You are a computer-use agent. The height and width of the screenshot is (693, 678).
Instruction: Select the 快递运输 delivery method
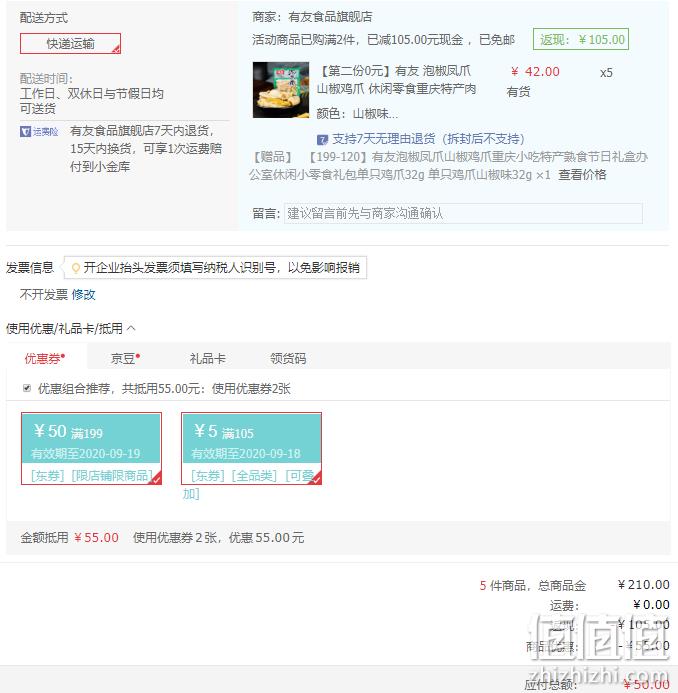[x=70, y=43]
